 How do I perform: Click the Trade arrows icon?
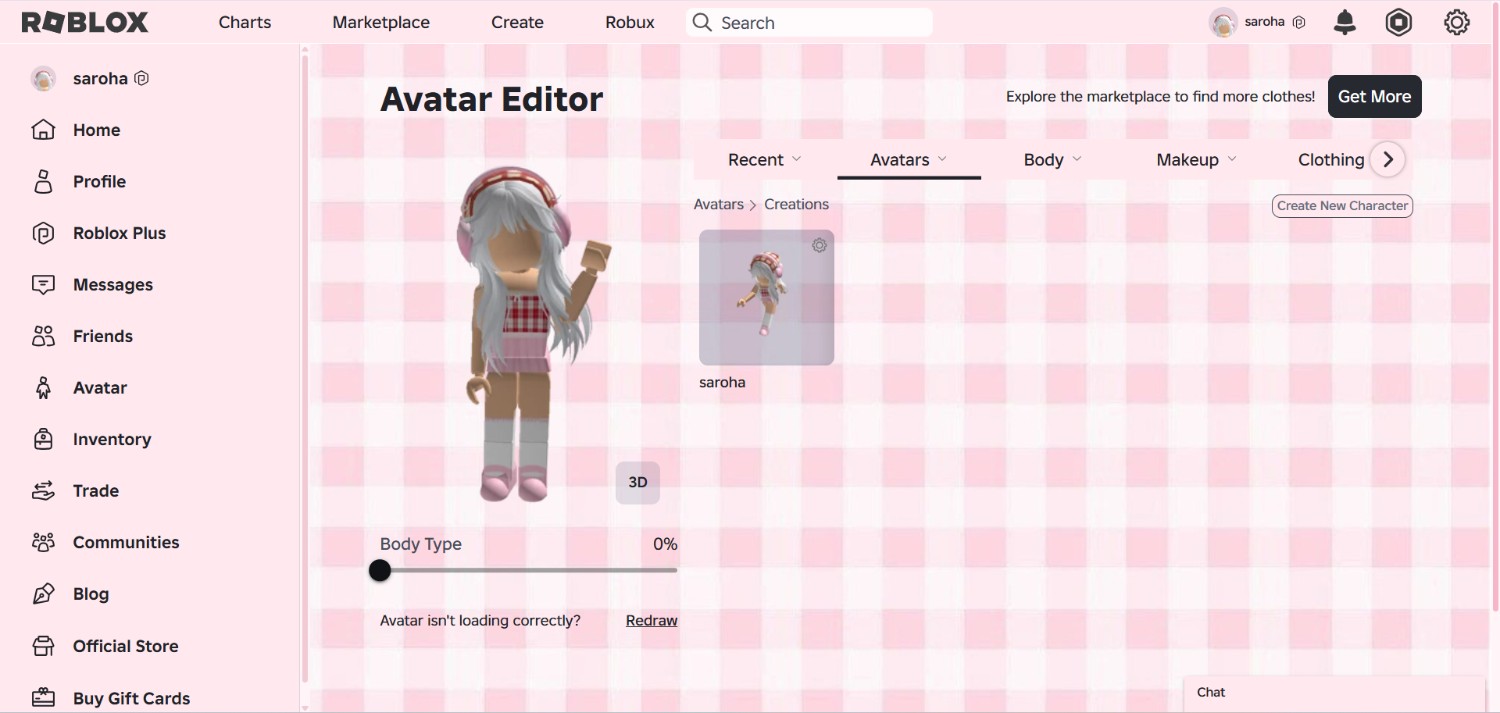[43, 491]
